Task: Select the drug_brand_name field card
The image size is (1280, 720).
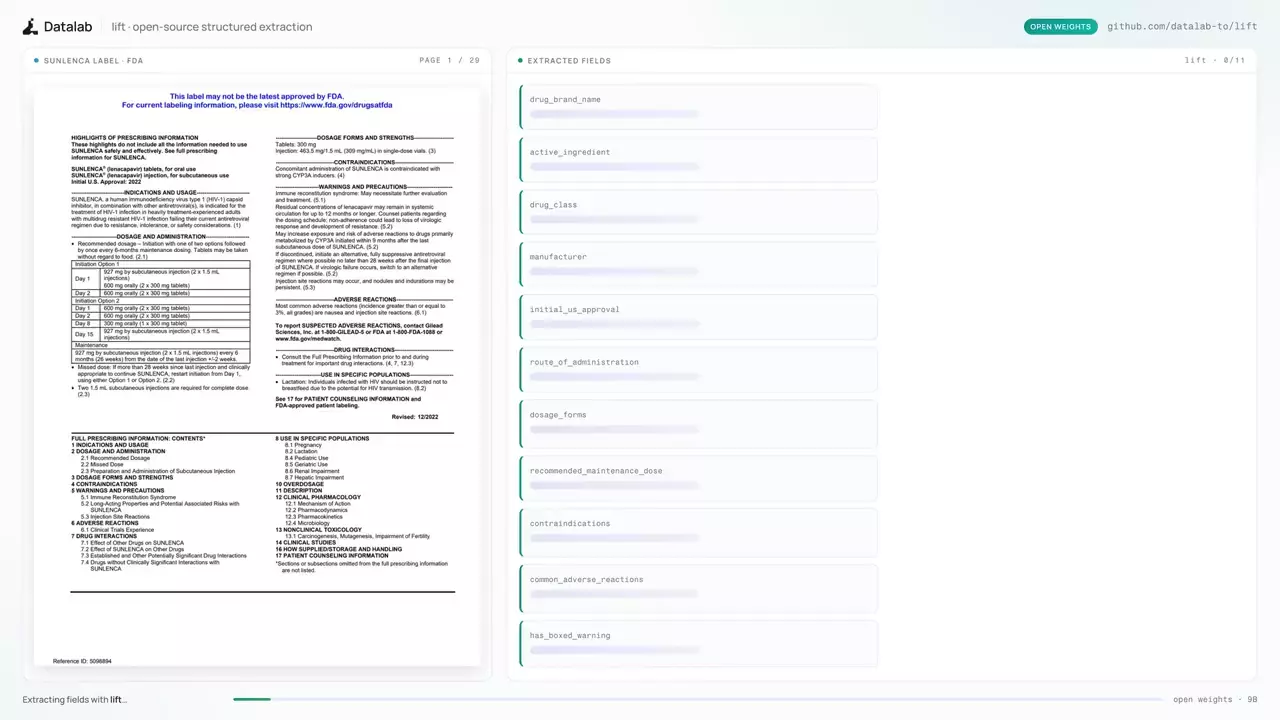Action: pos(699,107)
